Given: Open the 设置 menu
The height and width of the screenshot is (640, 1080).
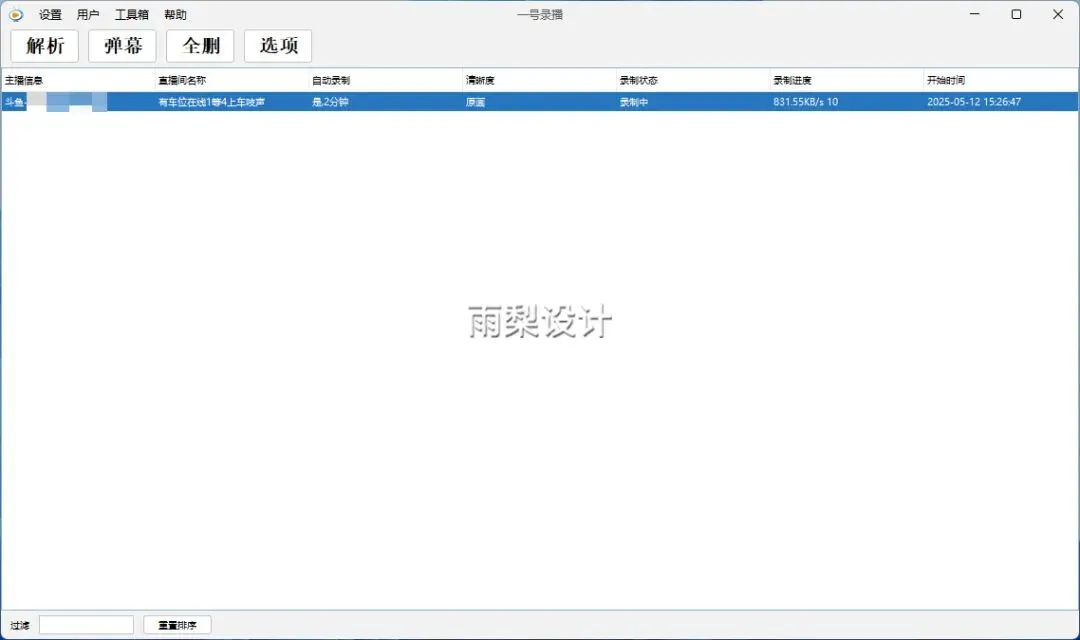Looking at the screenshot, I should tap(50, 14).
